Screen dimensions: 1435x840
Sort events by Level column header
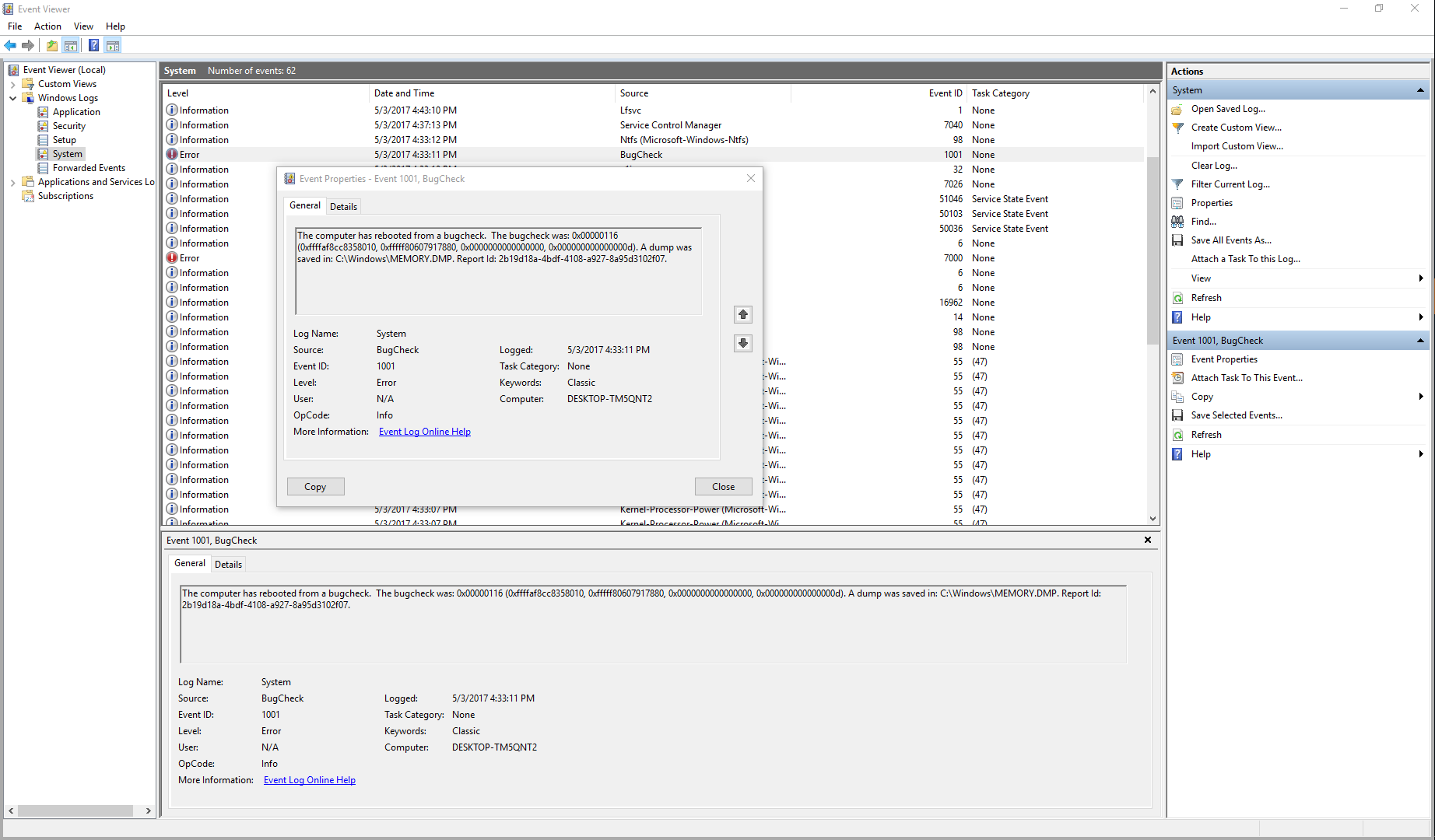click(x=265, y=93)
